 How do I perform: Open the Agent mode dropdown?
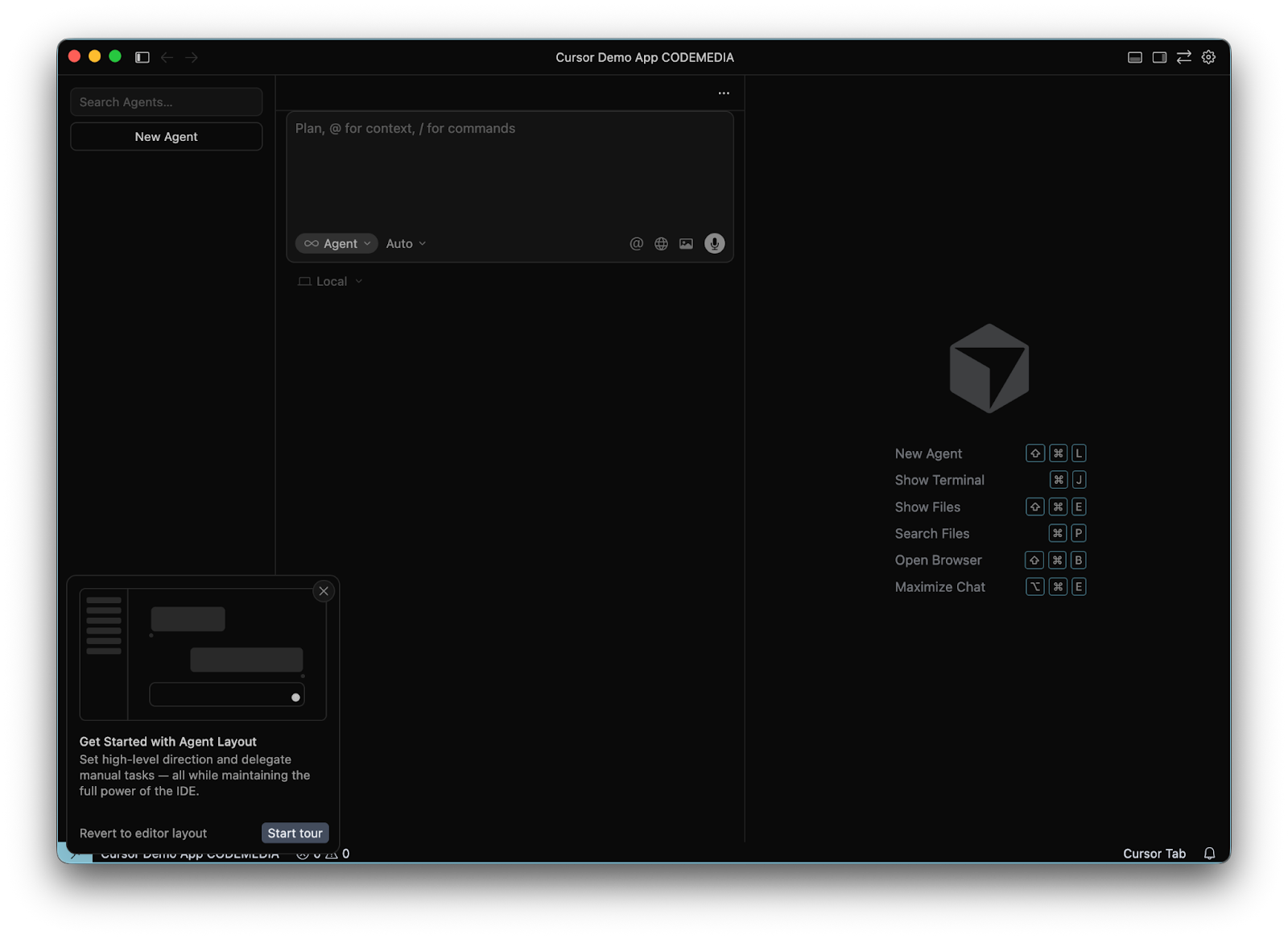tap(337, 244)
